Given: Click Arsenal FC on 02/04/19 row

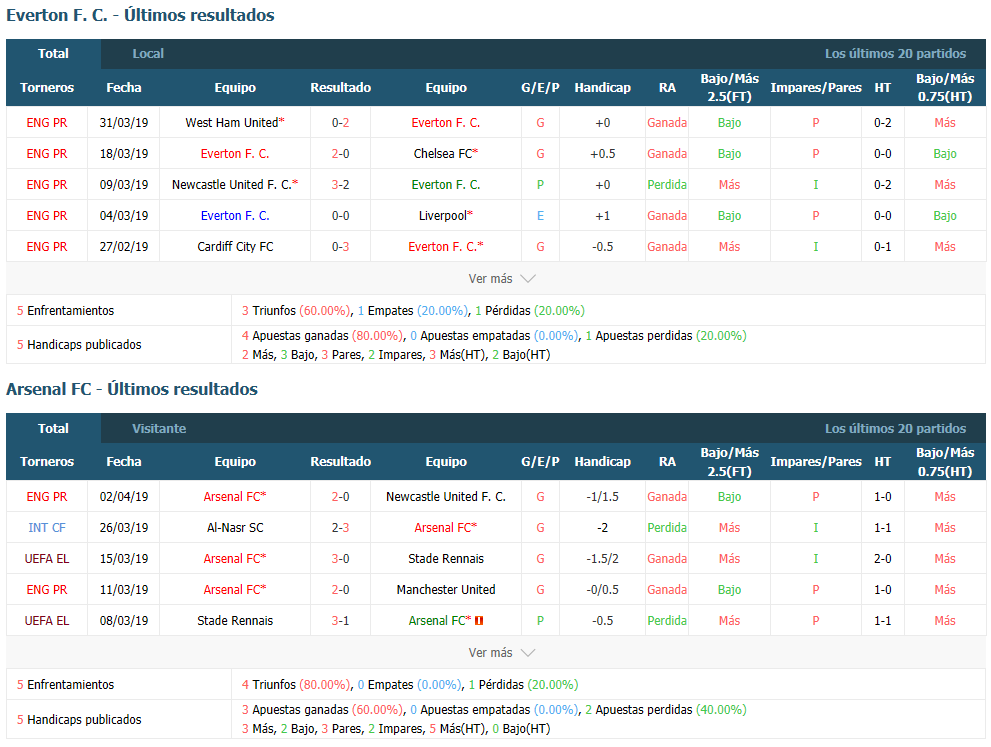Looking at the screenshot, I should click(x=234, y=497).
